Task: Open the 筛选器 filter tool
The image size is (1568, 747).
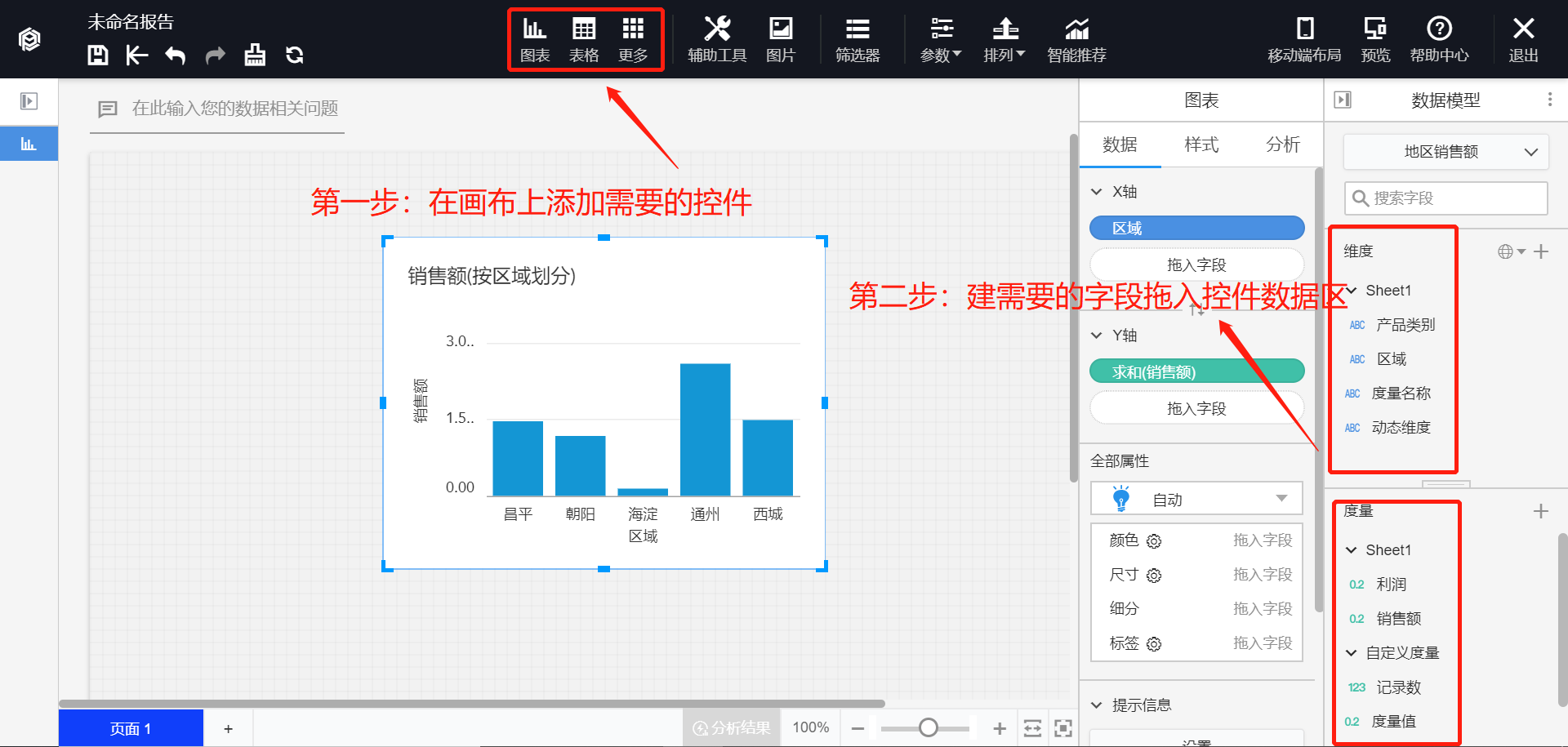Action: (x=857, y=39)
